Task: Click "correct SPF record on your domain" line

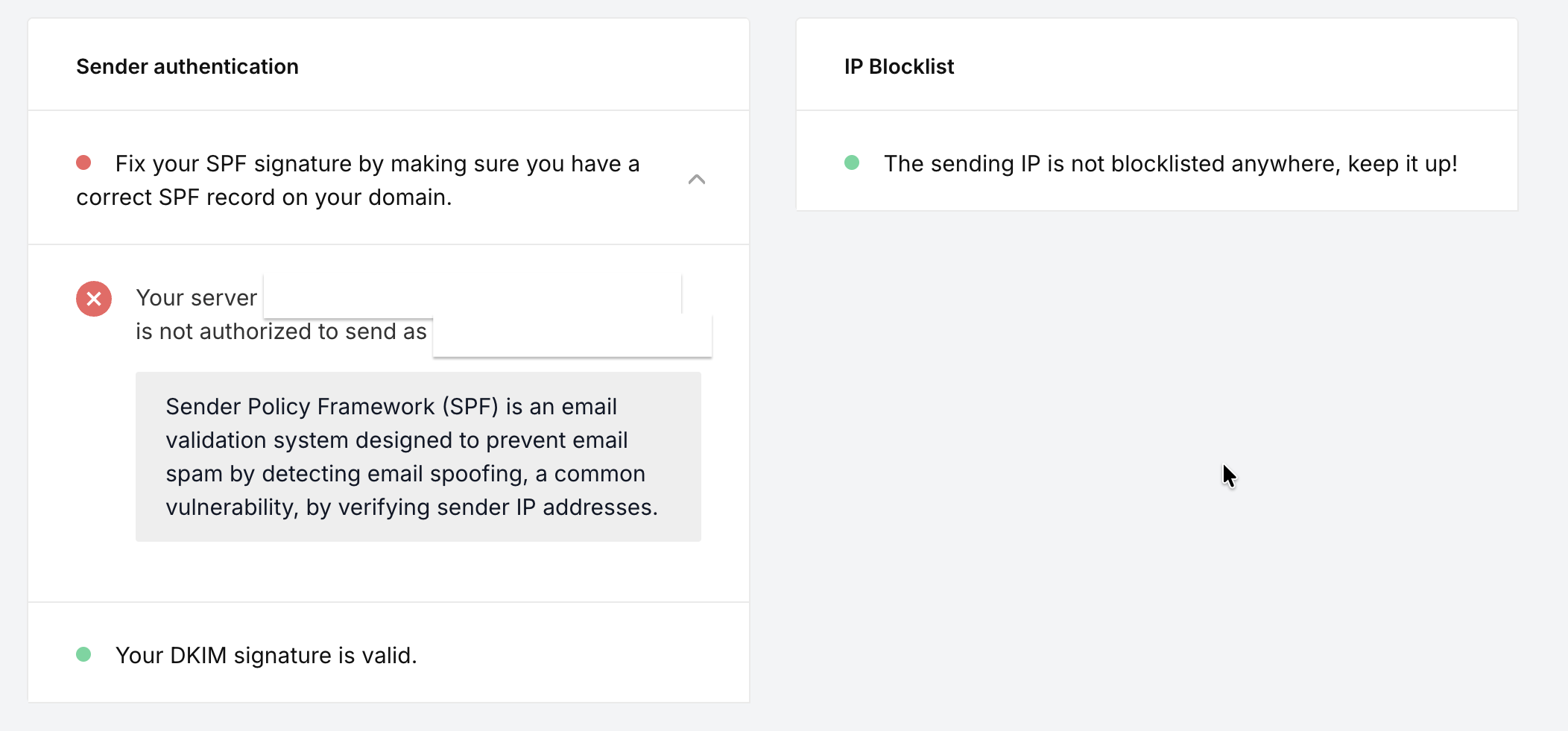Action: (264, 197)
